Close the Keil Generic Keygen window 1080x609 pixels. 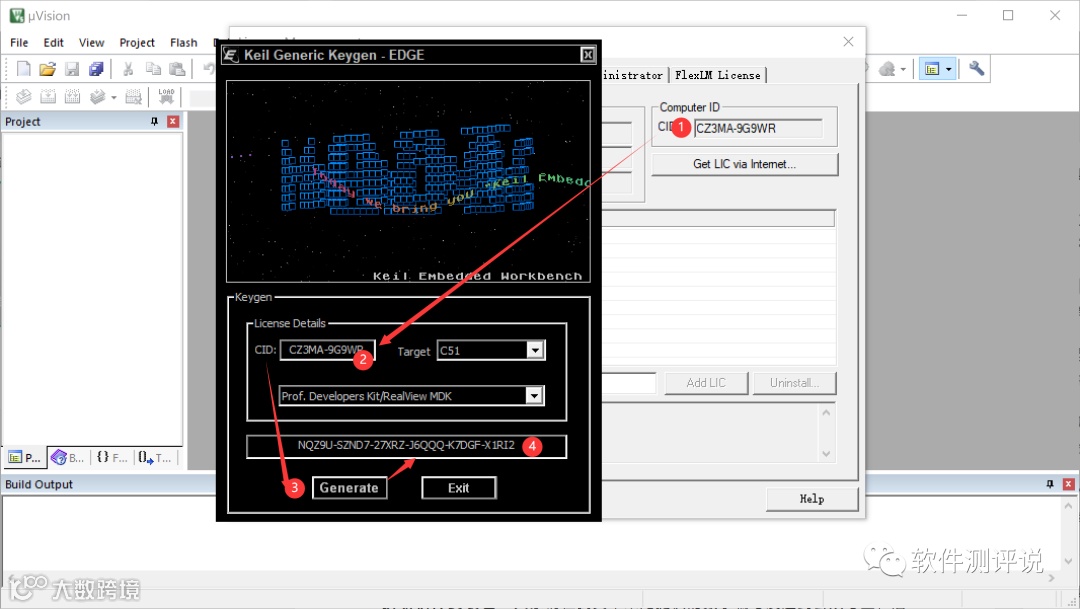(x=588, y=55)
